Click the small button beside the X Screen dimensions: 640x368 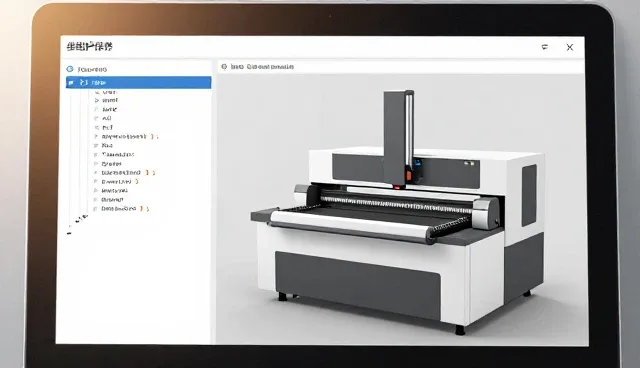[x=544, y=47]
